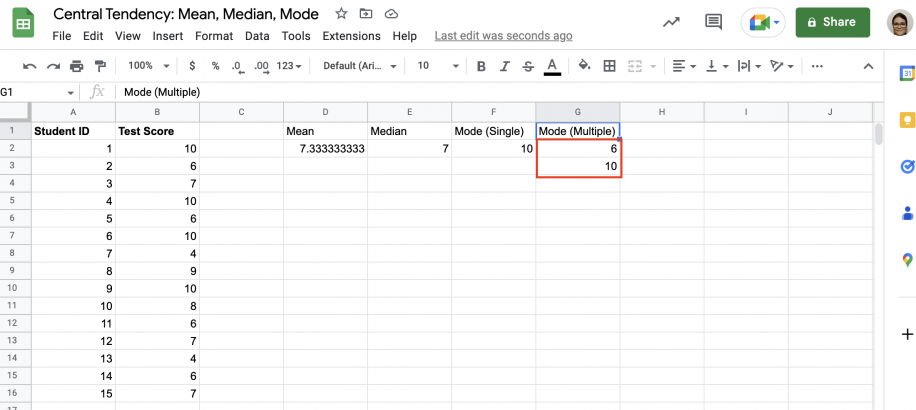Open Maps in the side panel
Image resolution: width=916 pixels, height=410 pixels.
point(907,260)
